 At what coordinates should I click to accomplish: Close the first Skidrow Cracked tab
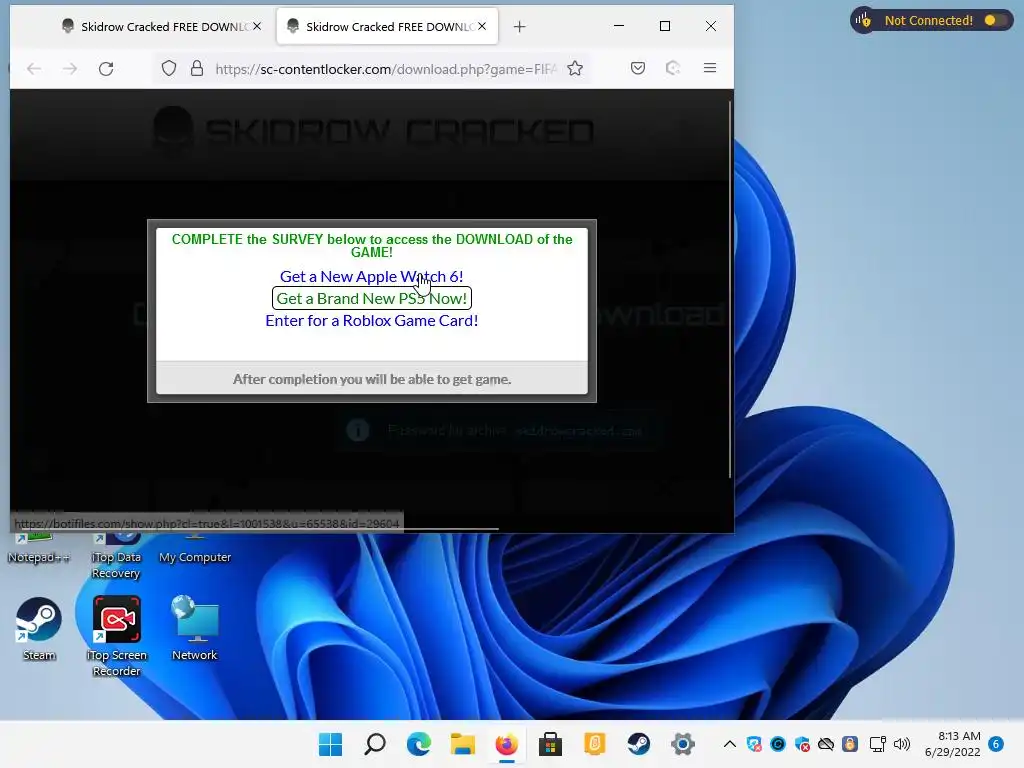point(257,26)
